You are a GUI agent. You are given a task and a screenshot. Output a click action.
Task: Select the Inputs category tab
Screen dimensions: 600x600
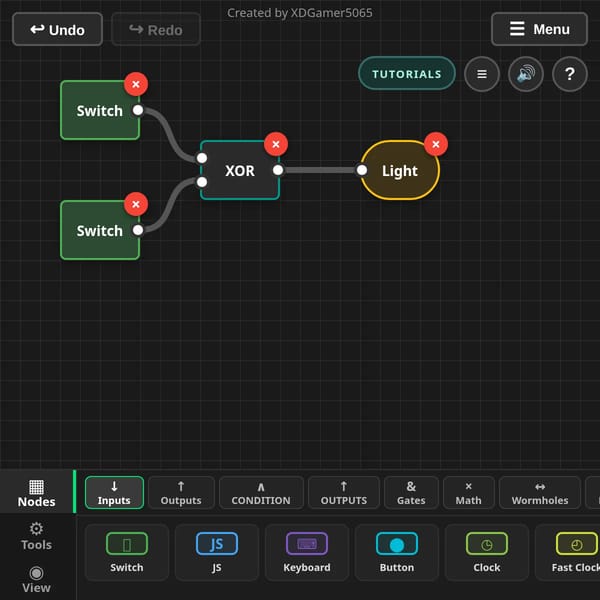[114, 493]
